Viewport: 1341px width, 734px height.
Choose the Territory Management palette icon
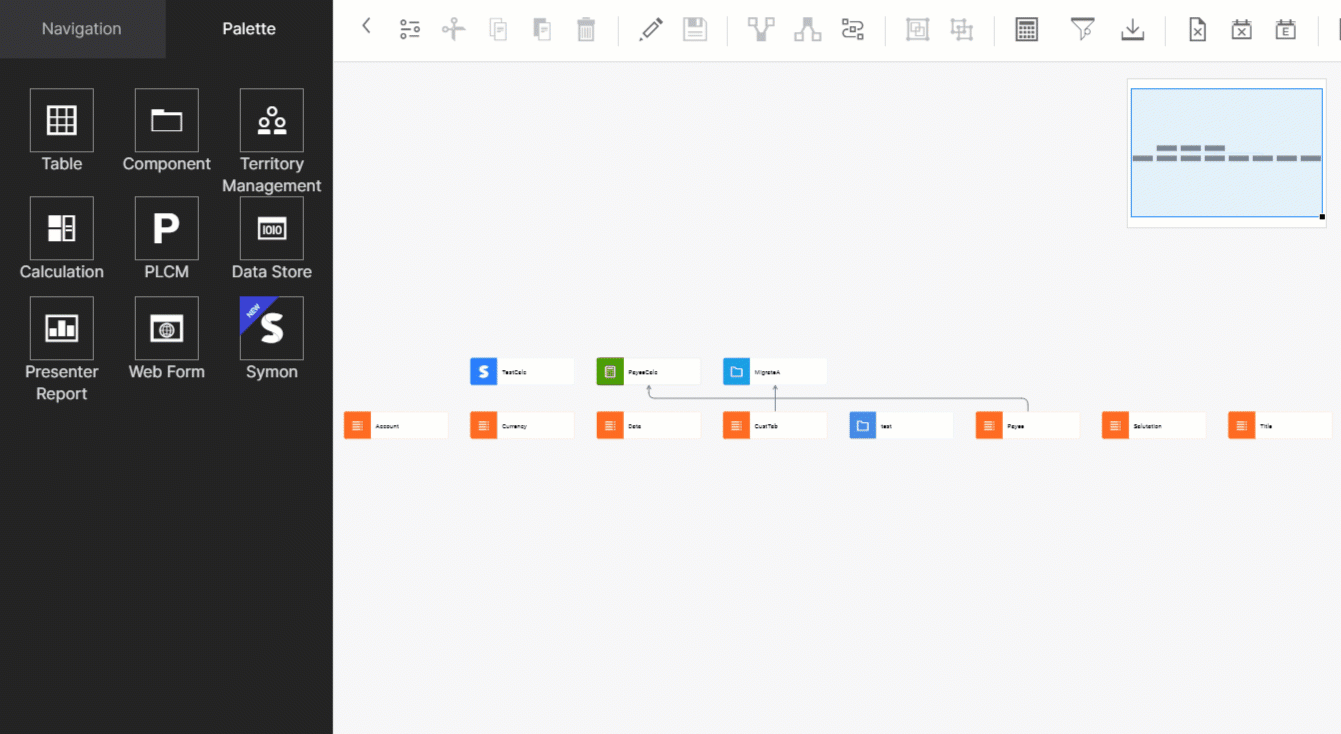(271, 120)
